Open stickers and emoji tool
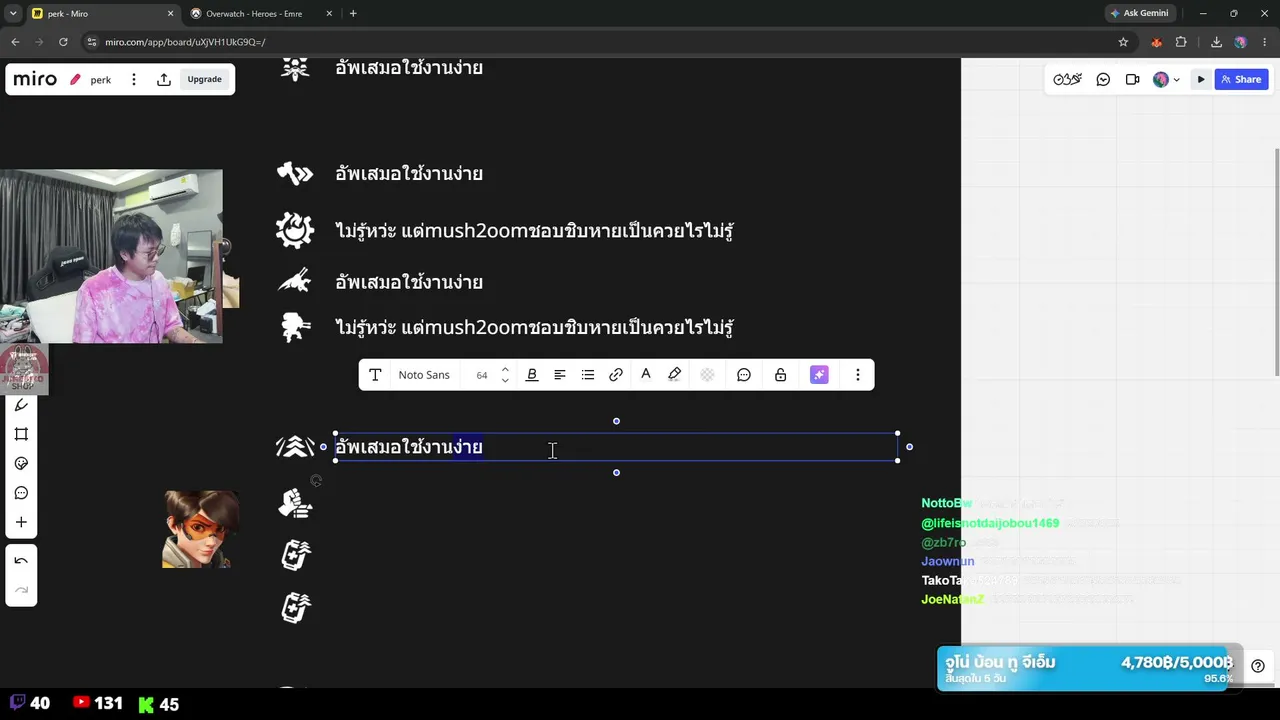The width and height of the screenshot is (1280, 720). point(21,464)
